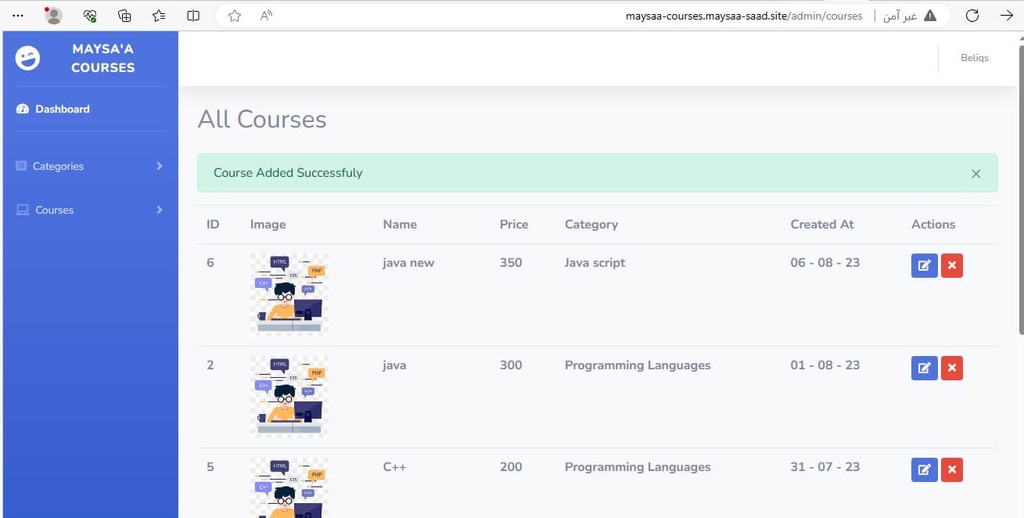1024x518 pixels.
Task: Click the Created At column header
Action: (x=822, y=224)
